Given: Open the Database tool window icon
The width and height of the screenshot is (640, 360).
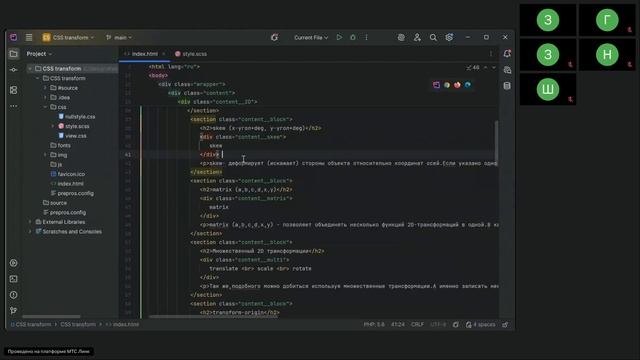Looking at the screenshot, I should click(x=507, y=86).
